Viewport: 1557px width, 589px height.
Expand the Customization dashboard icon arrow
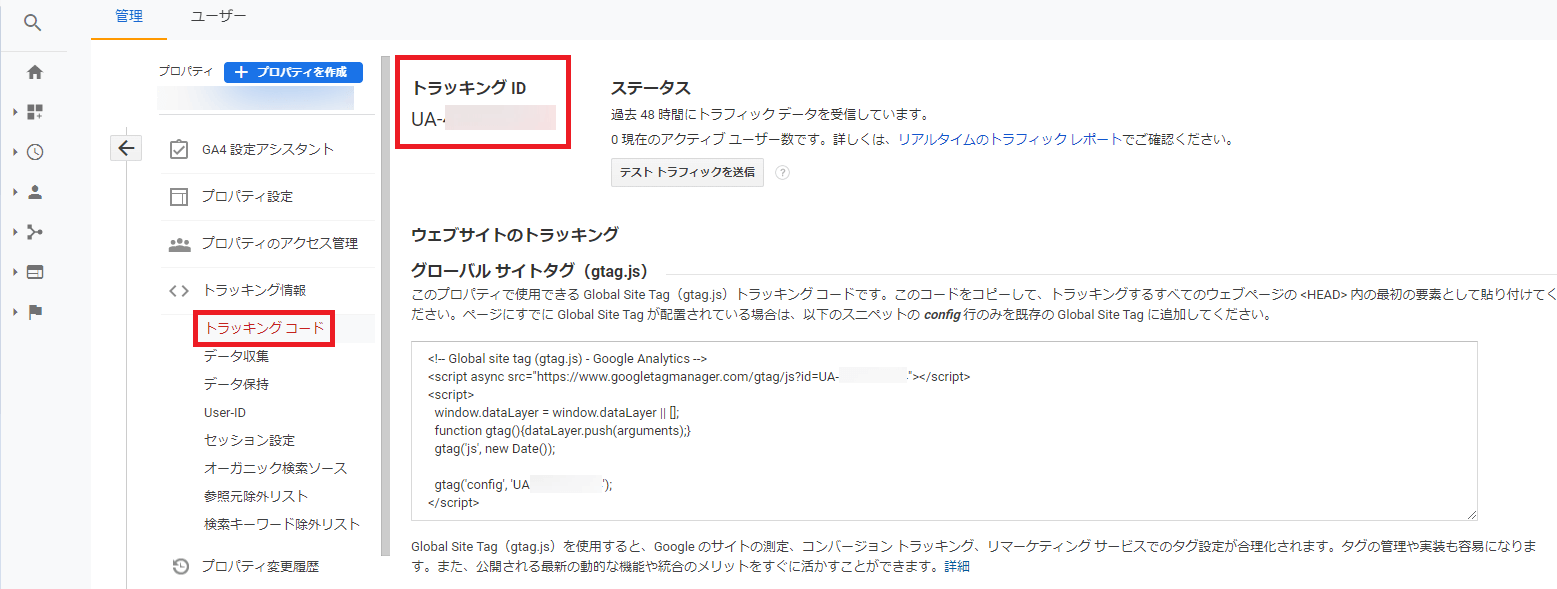pyautogui.click(x=16, y=112)
